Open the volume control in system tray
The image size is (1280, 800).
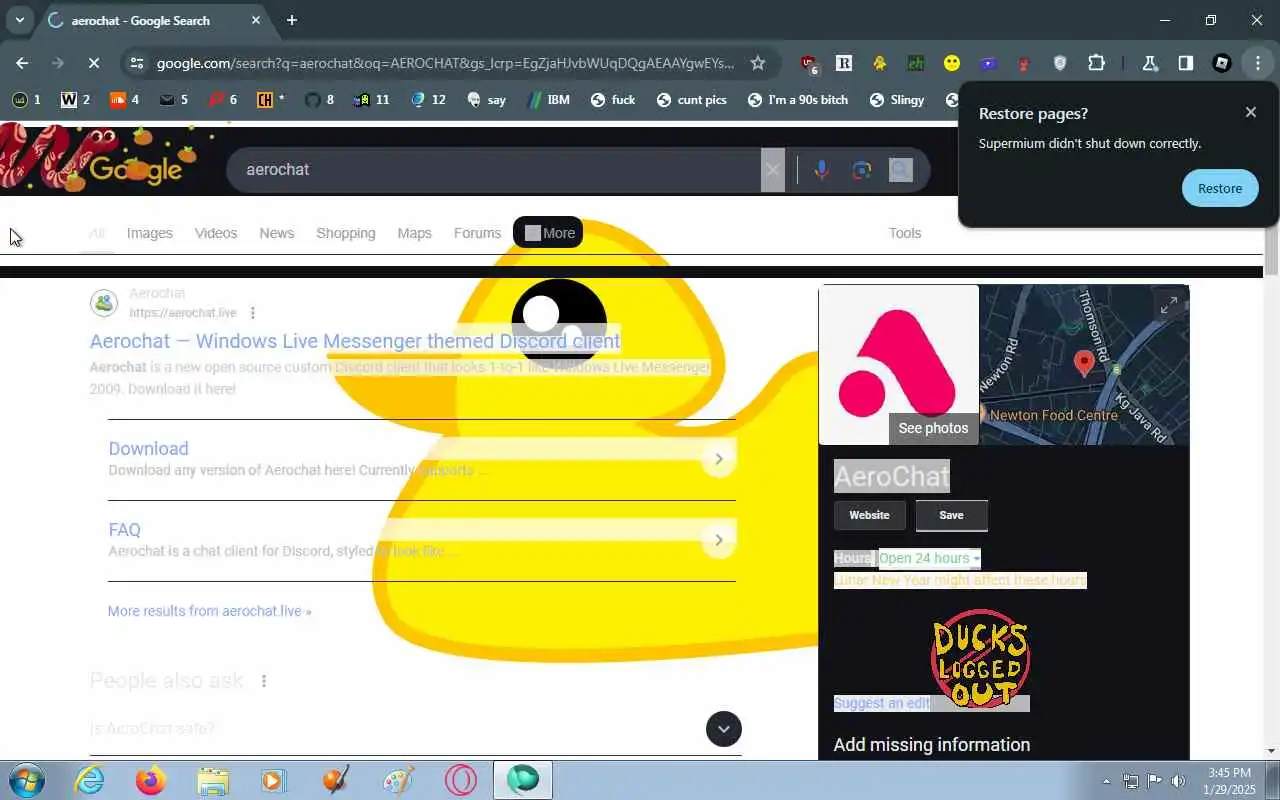[x=1179, y=781]
